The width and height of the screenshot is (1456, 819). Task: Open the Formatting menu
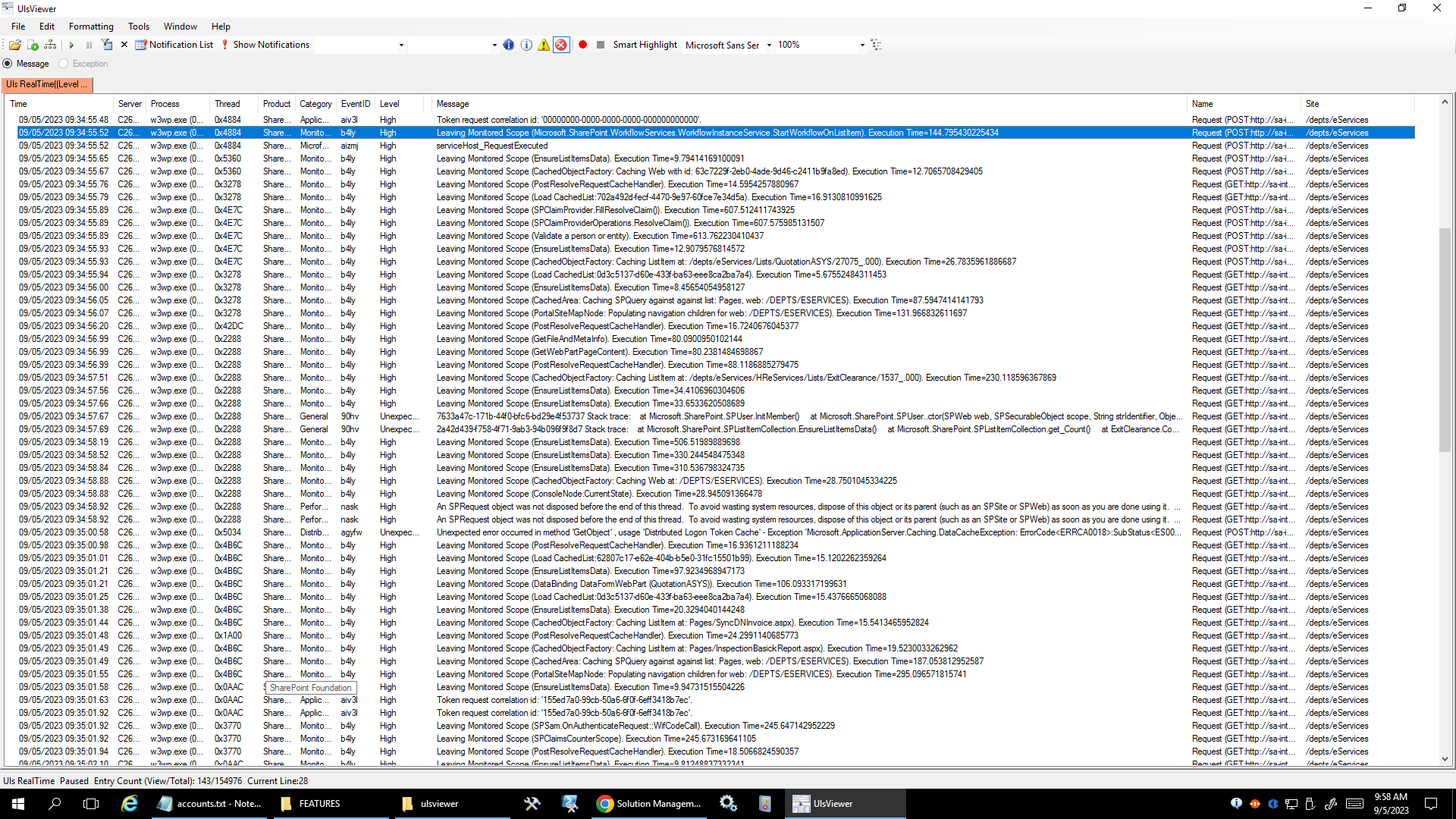pos(91,27)
